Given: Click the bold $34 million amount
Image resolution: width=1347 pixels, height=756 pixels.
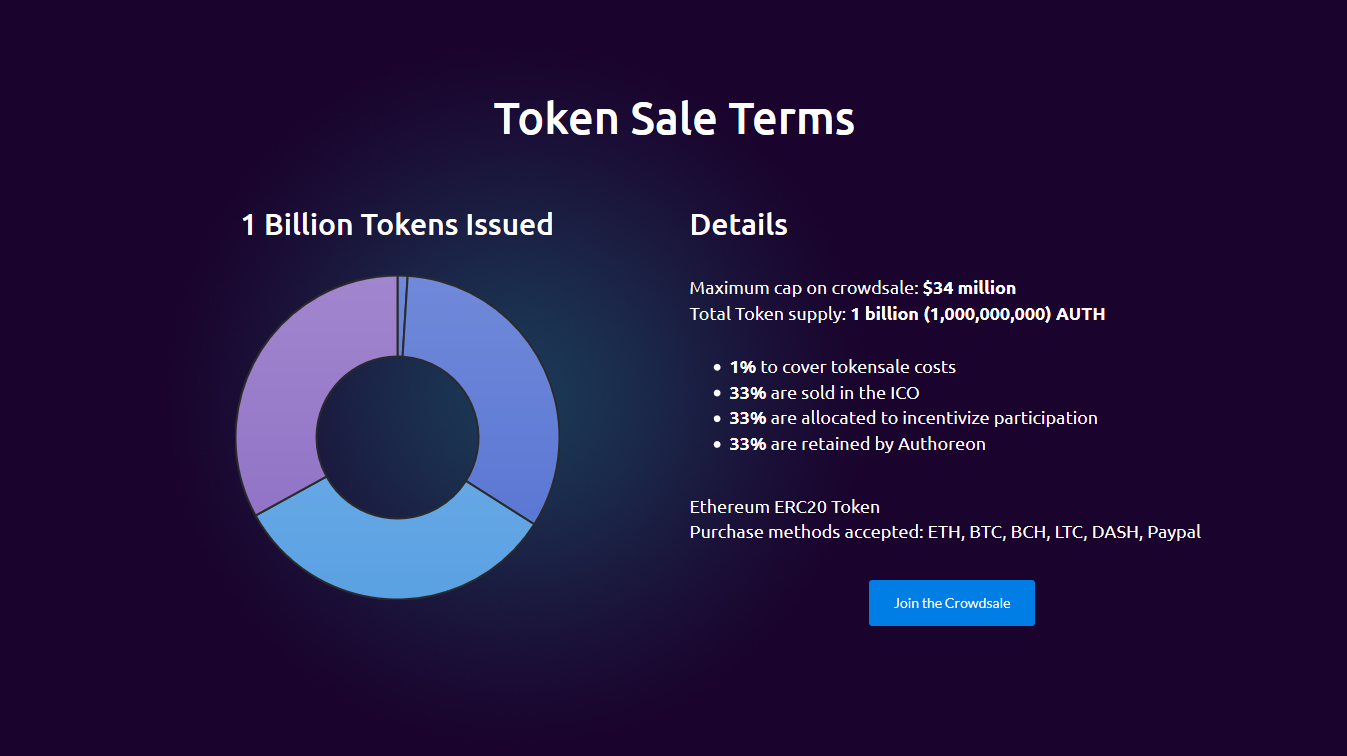Looking at the screenshot, I should (968, 288).
